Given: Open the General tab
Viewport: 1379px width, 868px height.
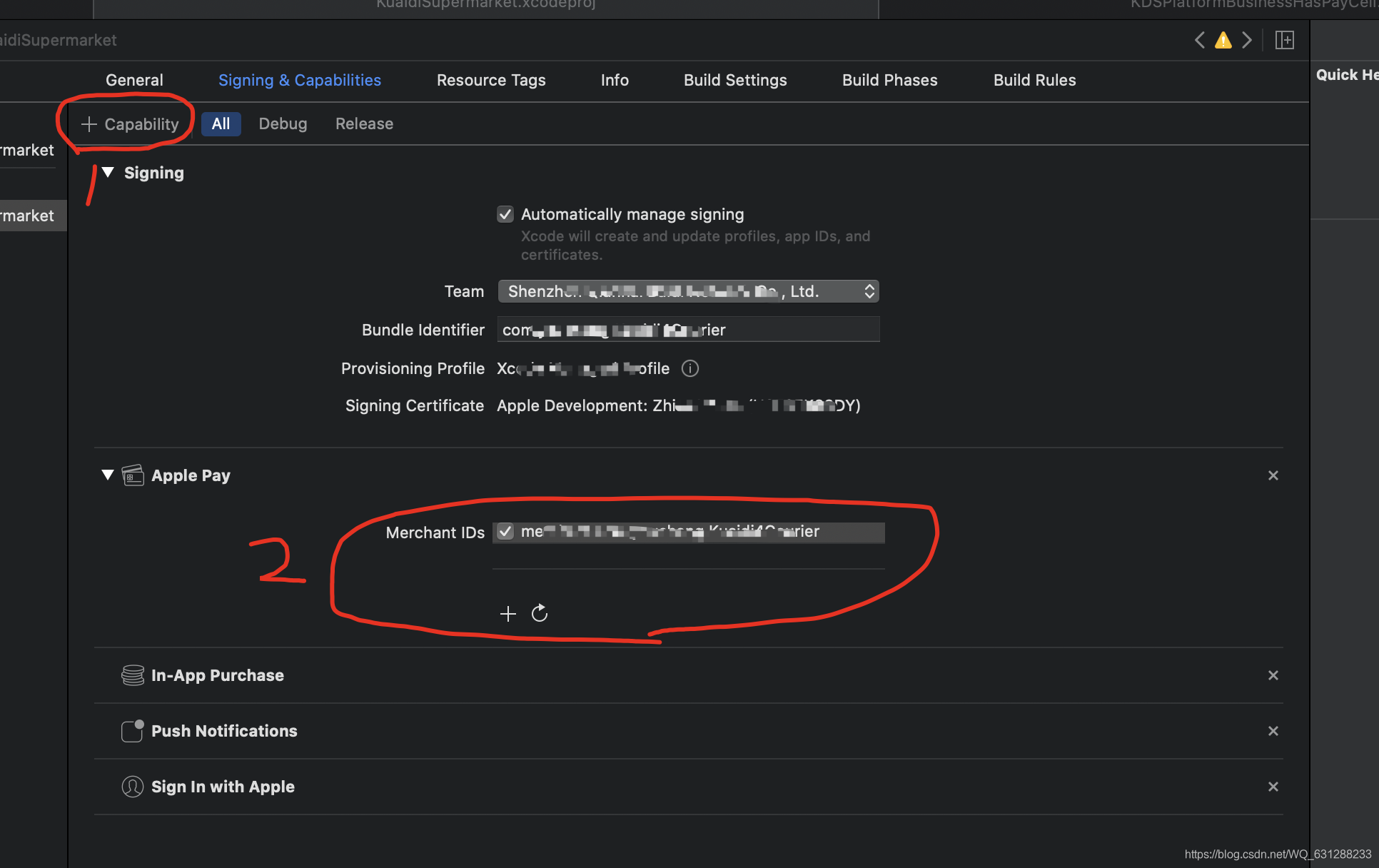Looking at the screenshot, I should tap(134, 80).
